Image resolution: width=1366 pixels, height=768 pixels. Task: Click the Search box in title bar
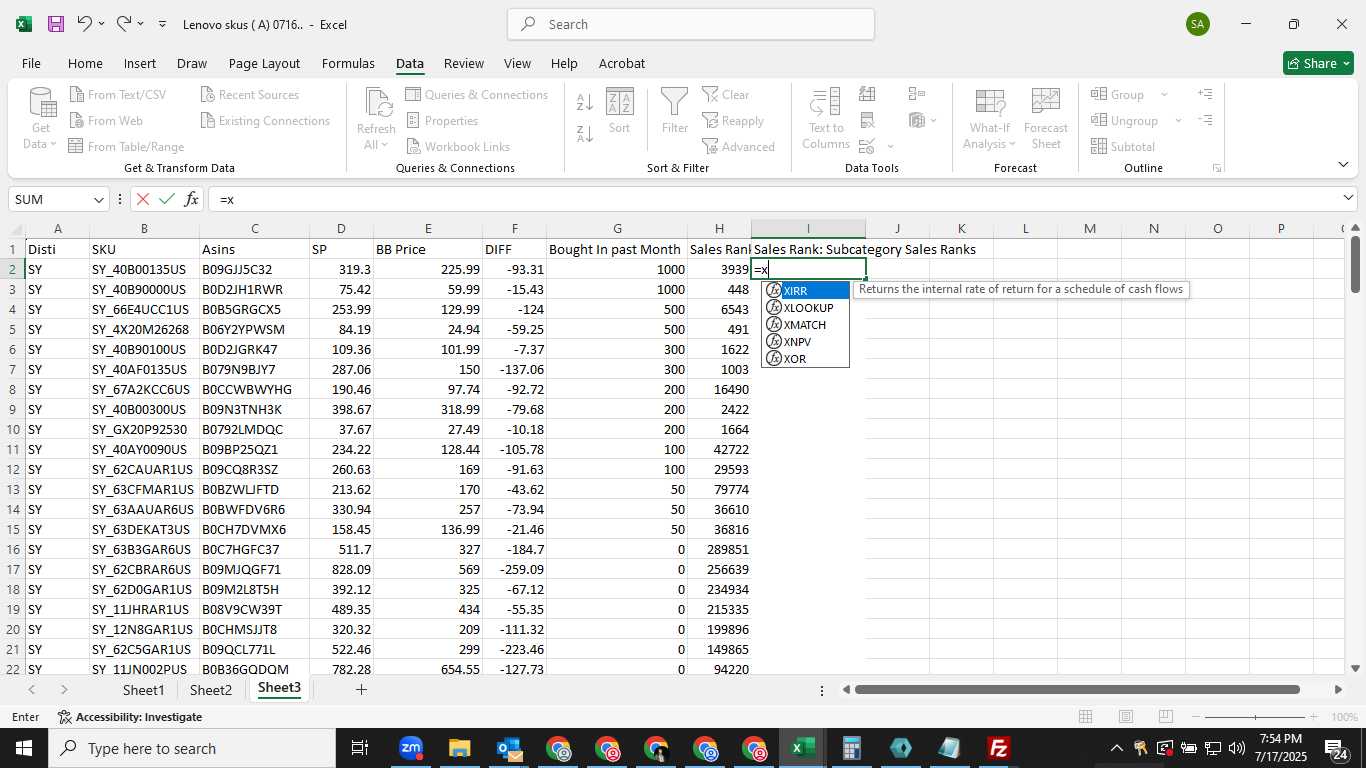coord(690,24)
